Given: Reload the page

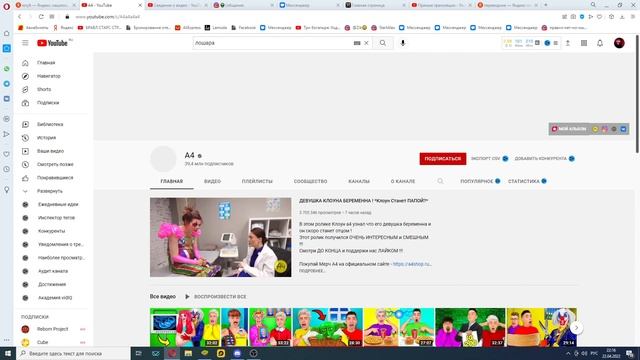Looking at the screenshot, I should click(41, 17).
